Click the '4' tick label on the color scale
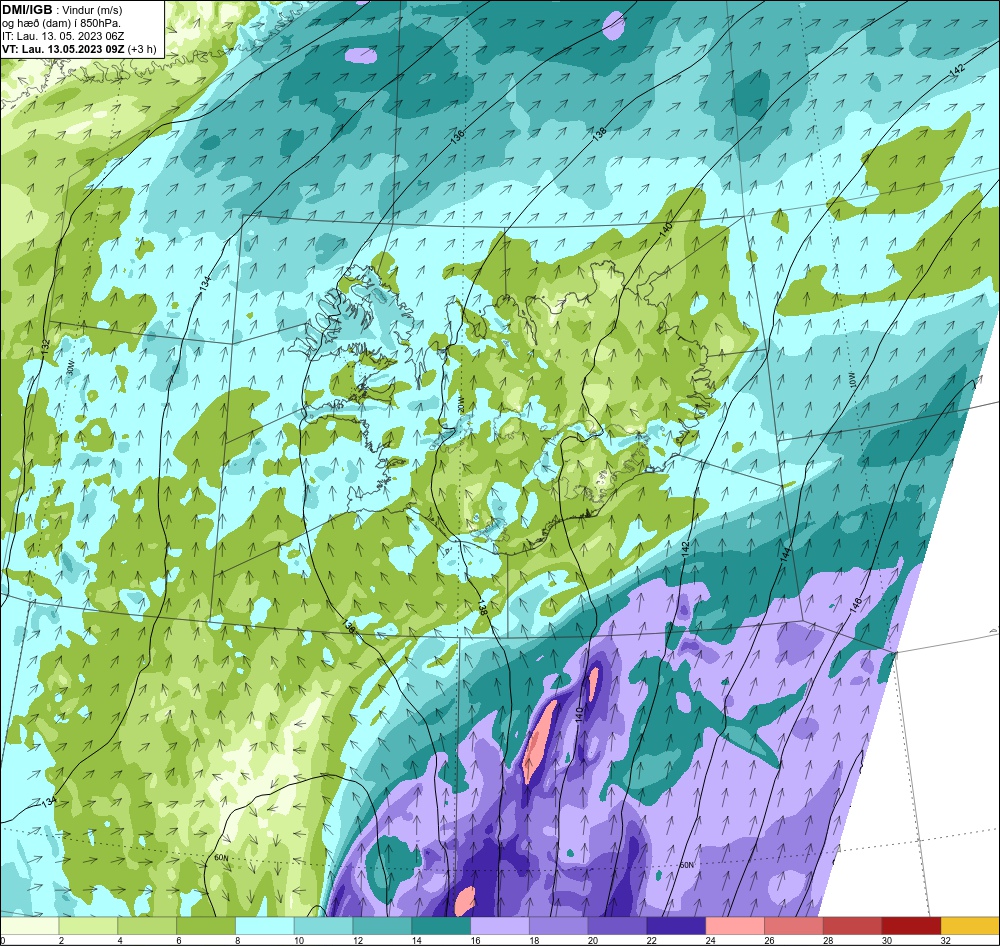Screen dimensions: 1000x946 120,940
